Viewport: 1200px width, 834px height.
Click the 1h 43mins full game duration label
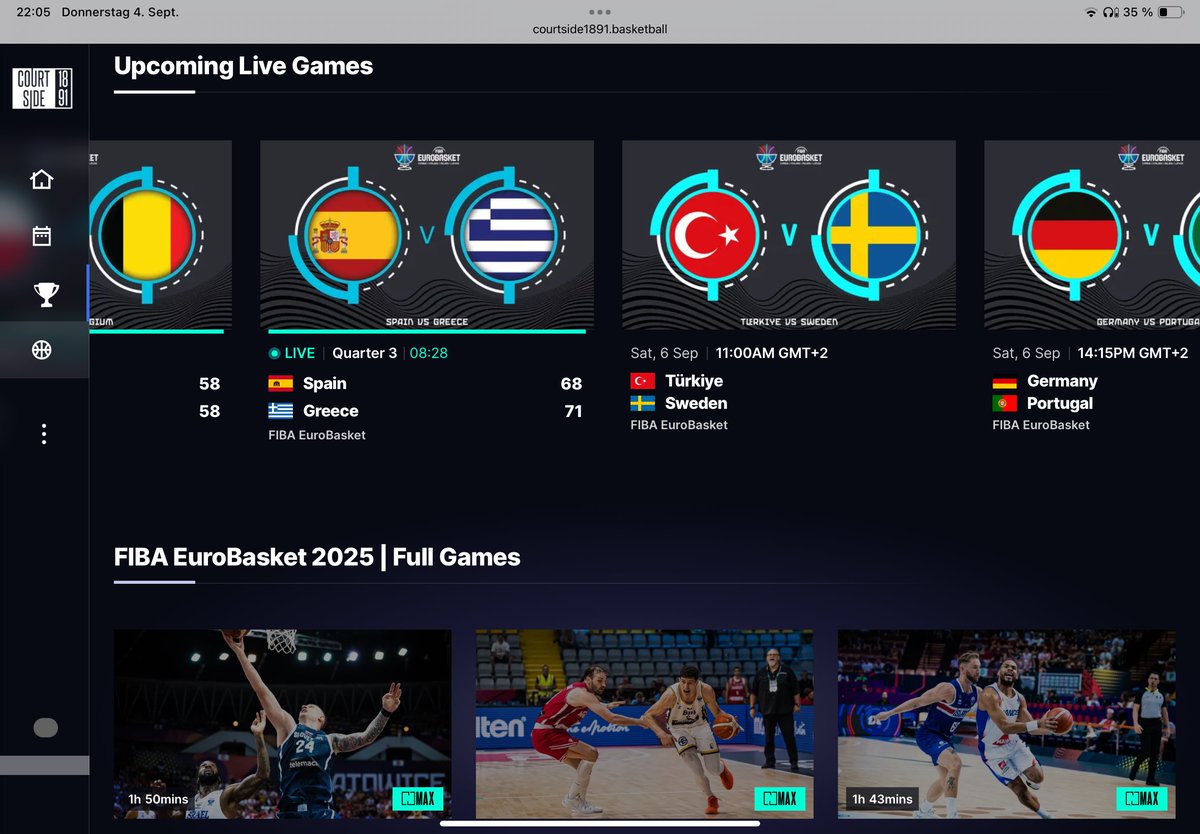click(880, 799)
